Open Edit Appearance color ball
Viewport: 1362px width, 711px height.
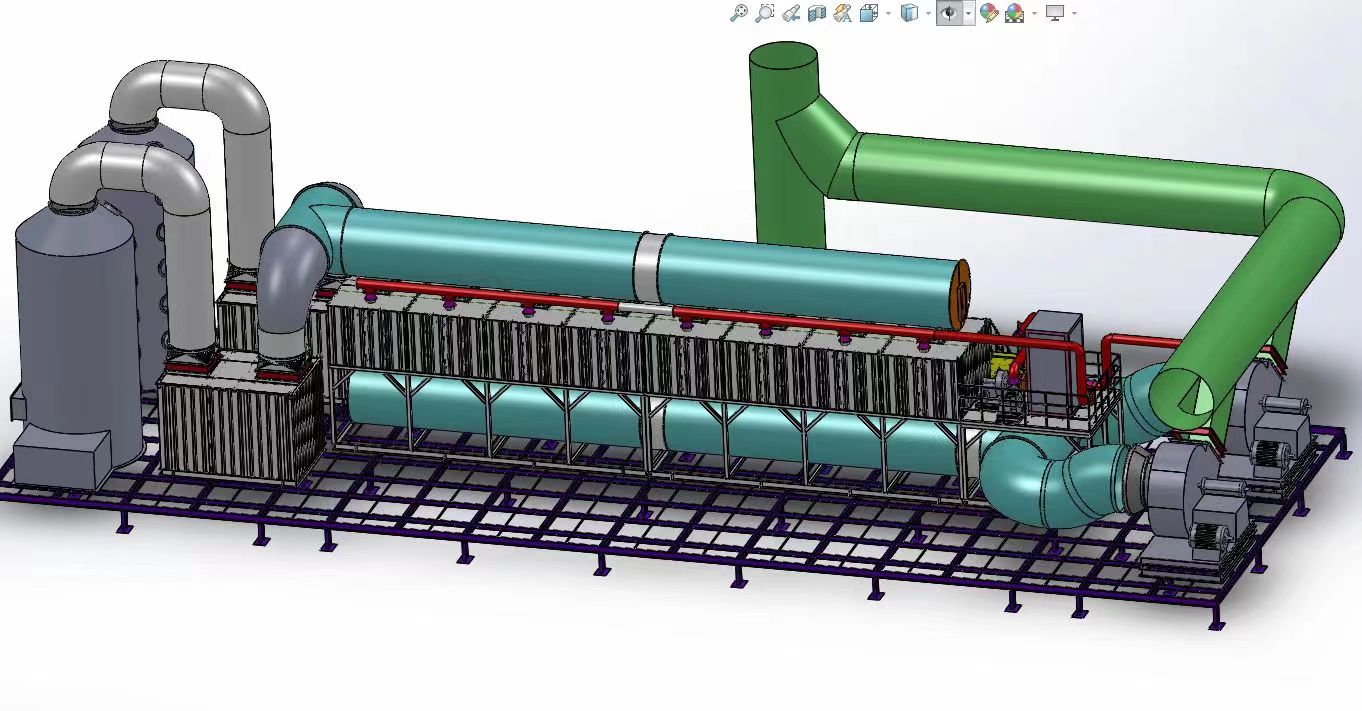pyautogui.click(x=989, y=13)
